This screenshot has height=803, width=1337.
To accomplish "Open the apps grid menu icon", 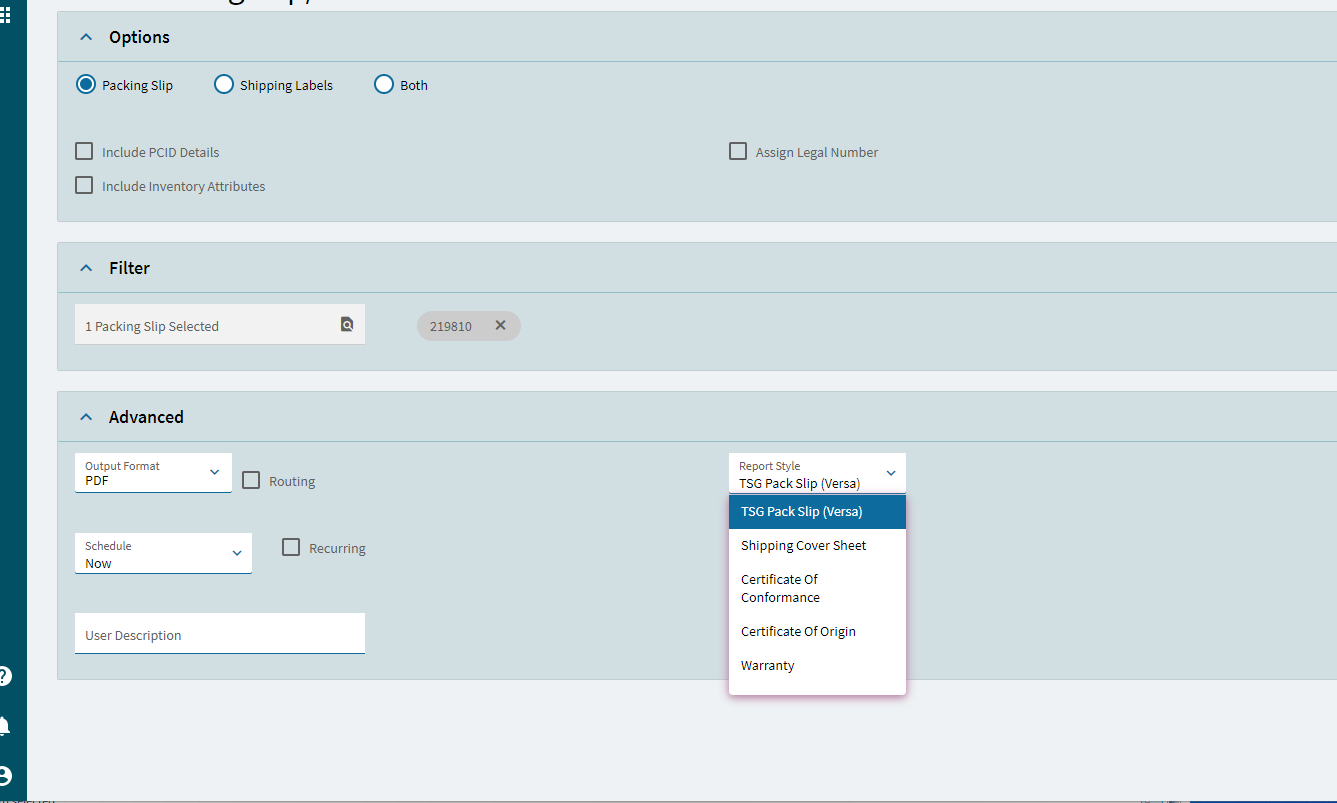I will 5,15.
